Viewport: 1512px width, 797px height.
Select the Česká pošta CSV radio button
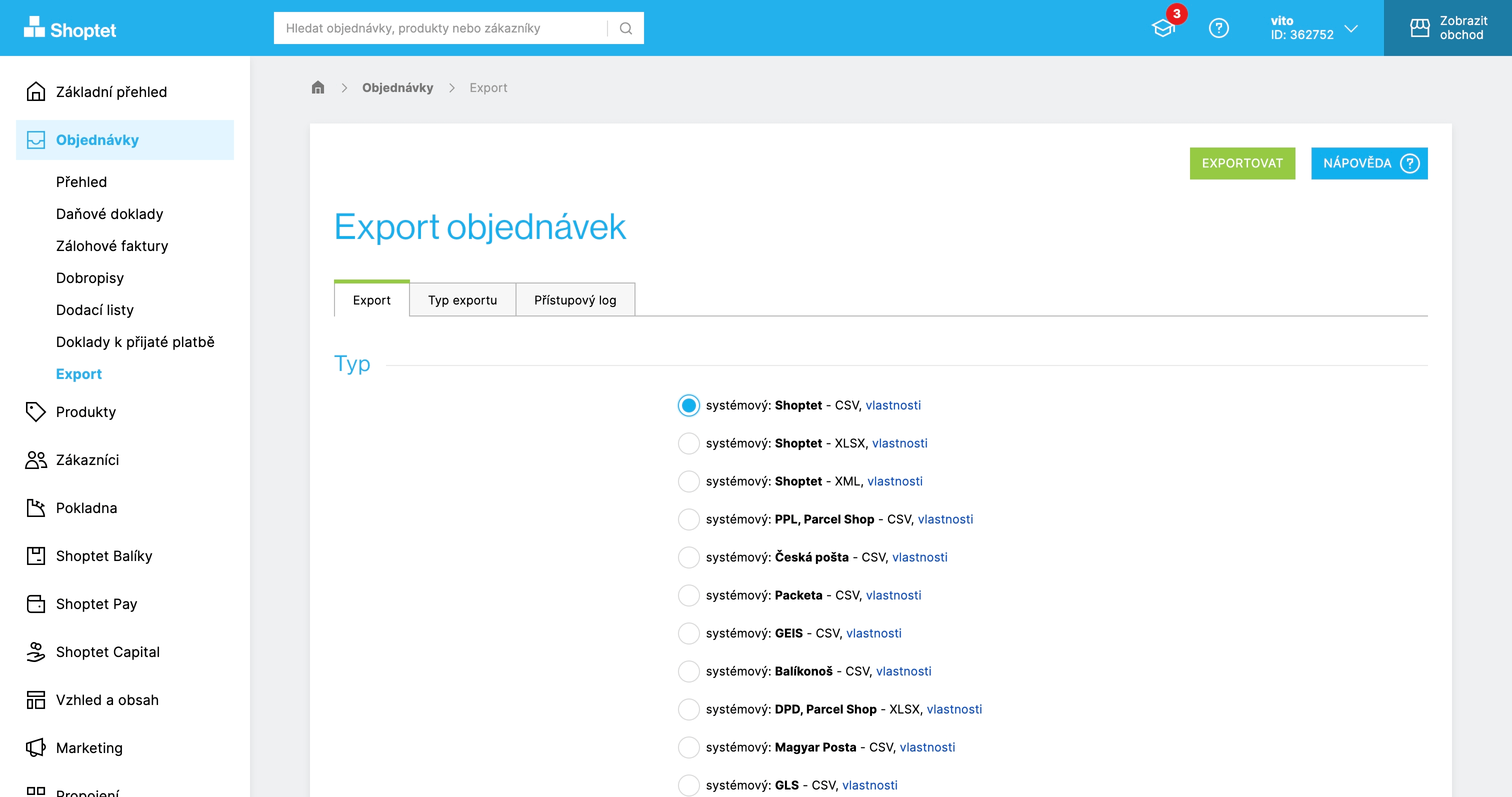[688, 557]
